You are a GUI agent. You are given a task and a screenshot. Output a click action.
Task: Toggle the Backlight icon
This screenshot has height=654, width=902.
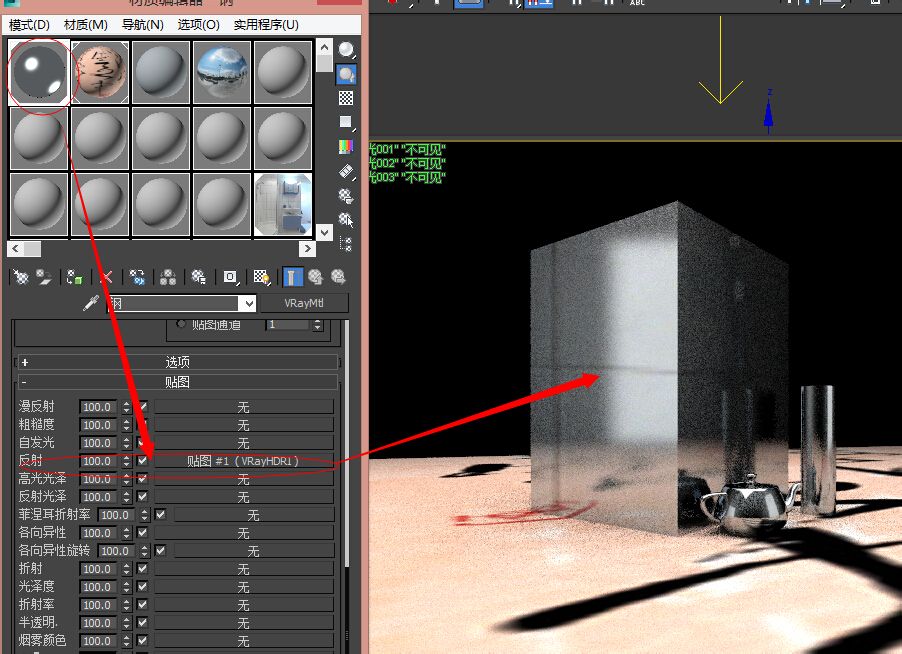click(x=346, y=75)
